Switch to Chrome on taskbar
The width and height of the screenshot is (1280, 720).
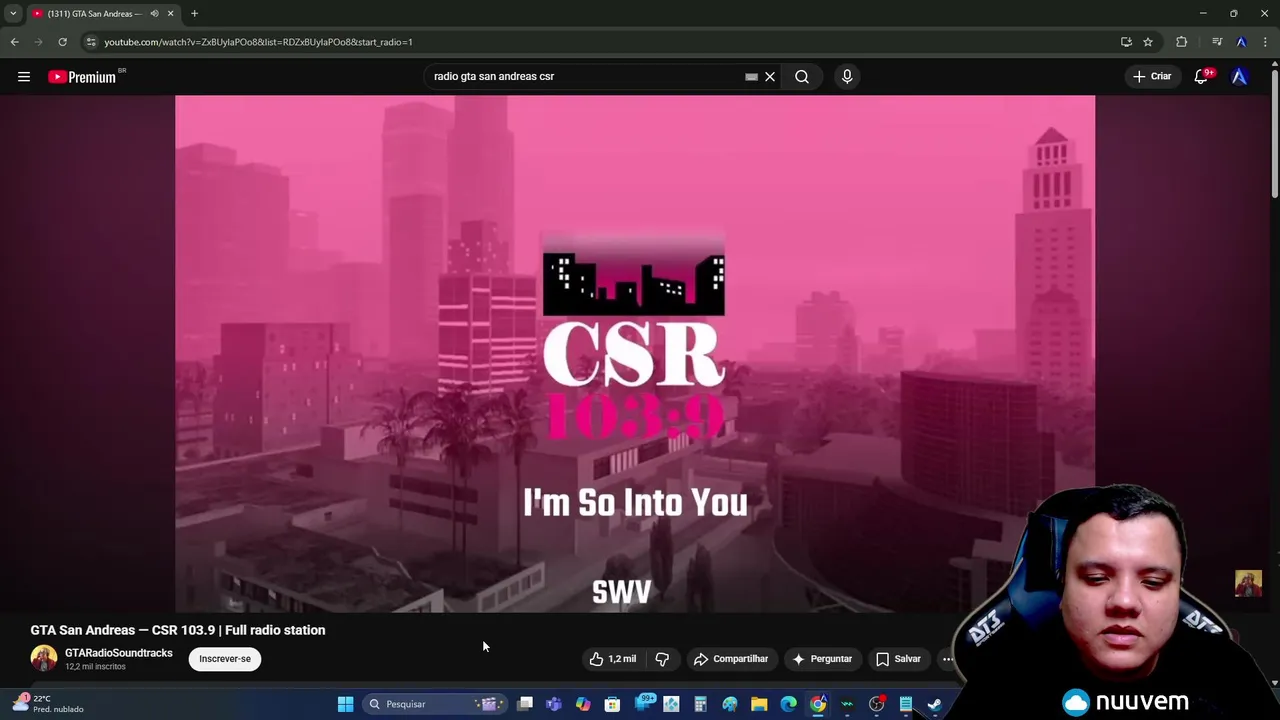pyautogui.click(x=818, y=704)
